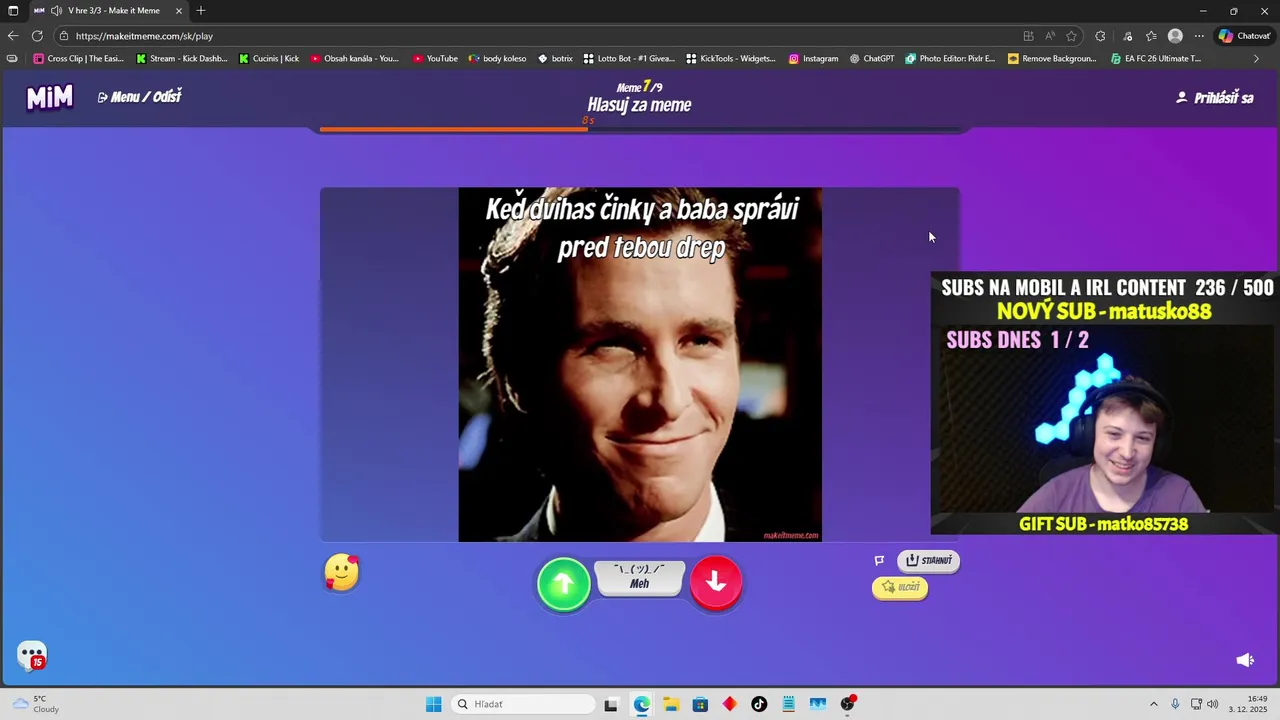Open the weather widget 5°C Cloudy
The width and height of the screenshot is (1280, 720).
pos(36,704)
